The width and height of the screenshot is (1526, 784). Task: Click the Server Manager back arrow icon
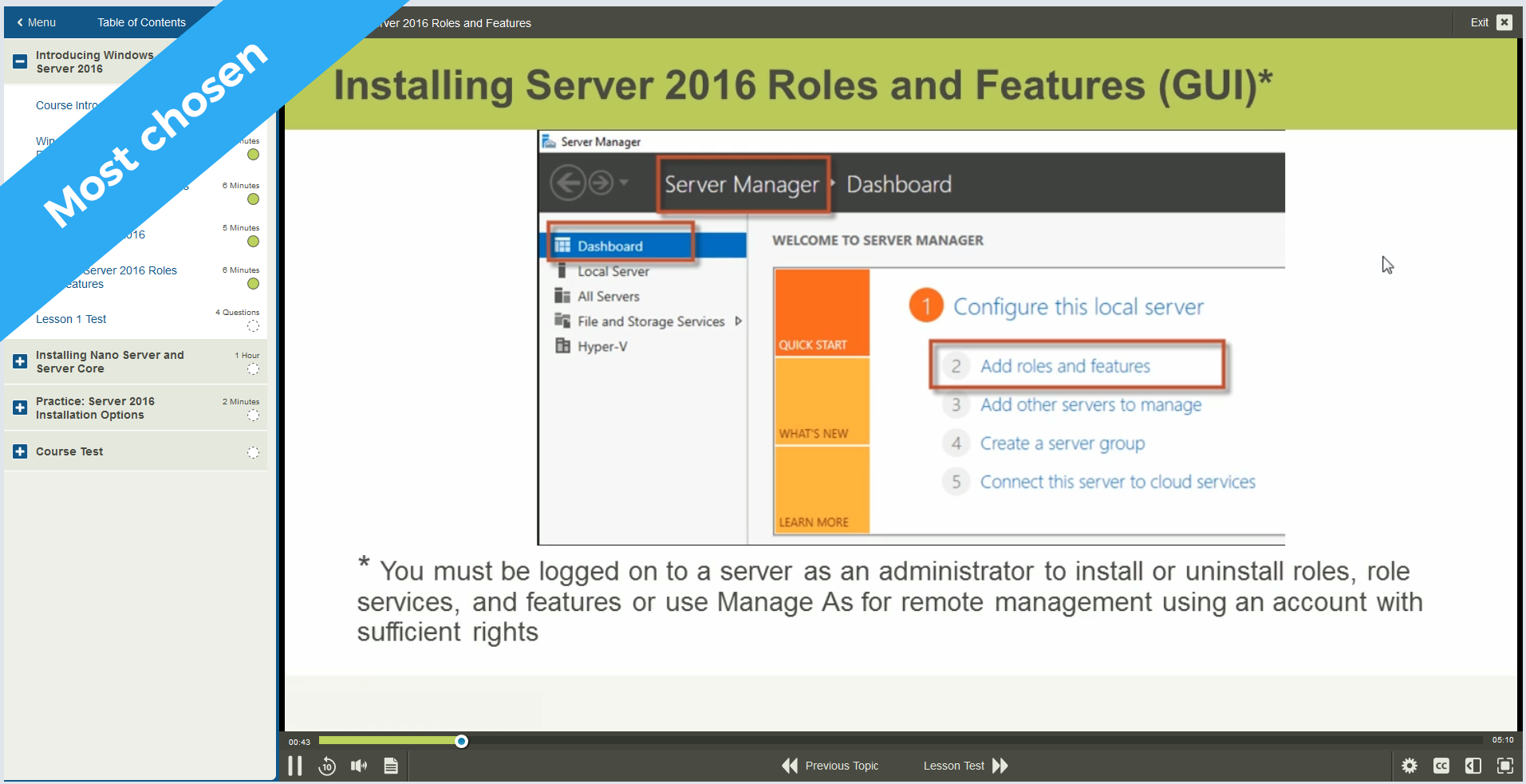tap(568, 183)
